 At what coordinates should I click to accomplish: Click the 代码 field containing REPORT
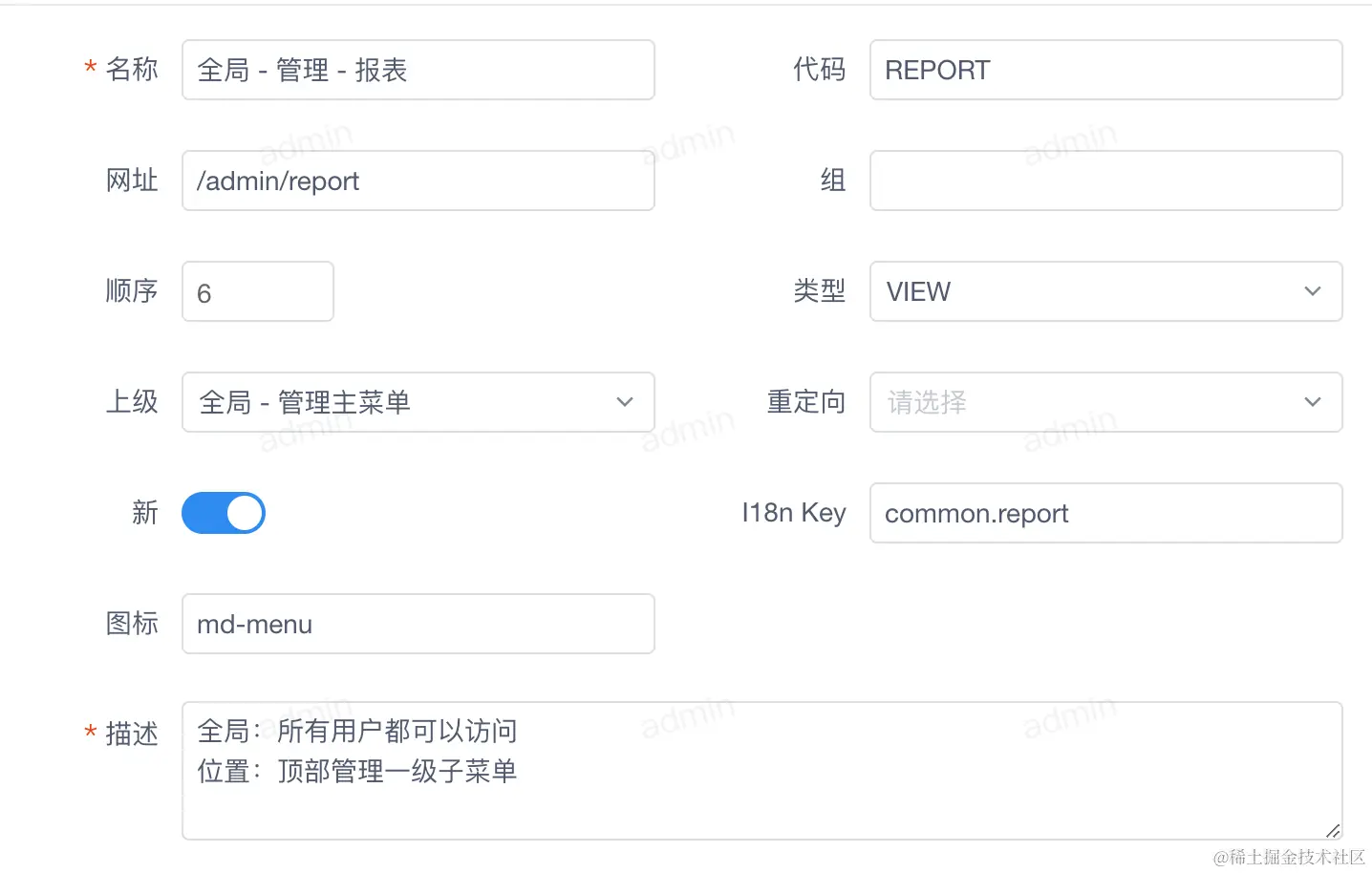point(1105,70)
